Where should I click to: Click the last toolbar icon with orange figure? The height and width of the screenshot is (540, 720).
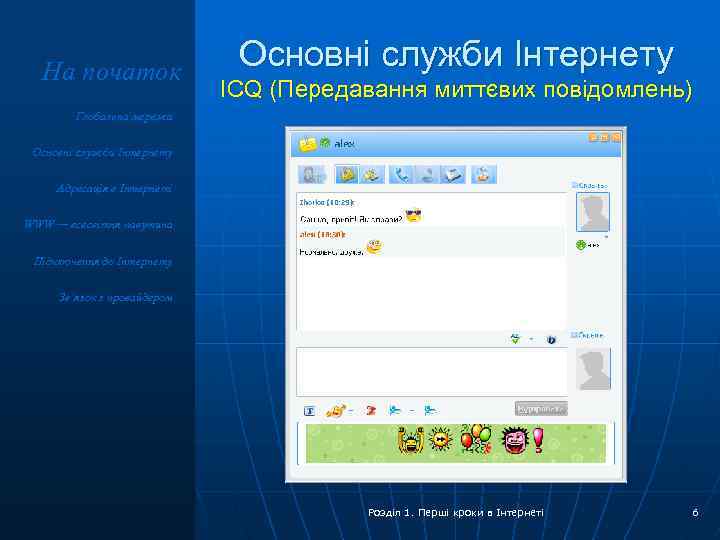coord(484,174)
